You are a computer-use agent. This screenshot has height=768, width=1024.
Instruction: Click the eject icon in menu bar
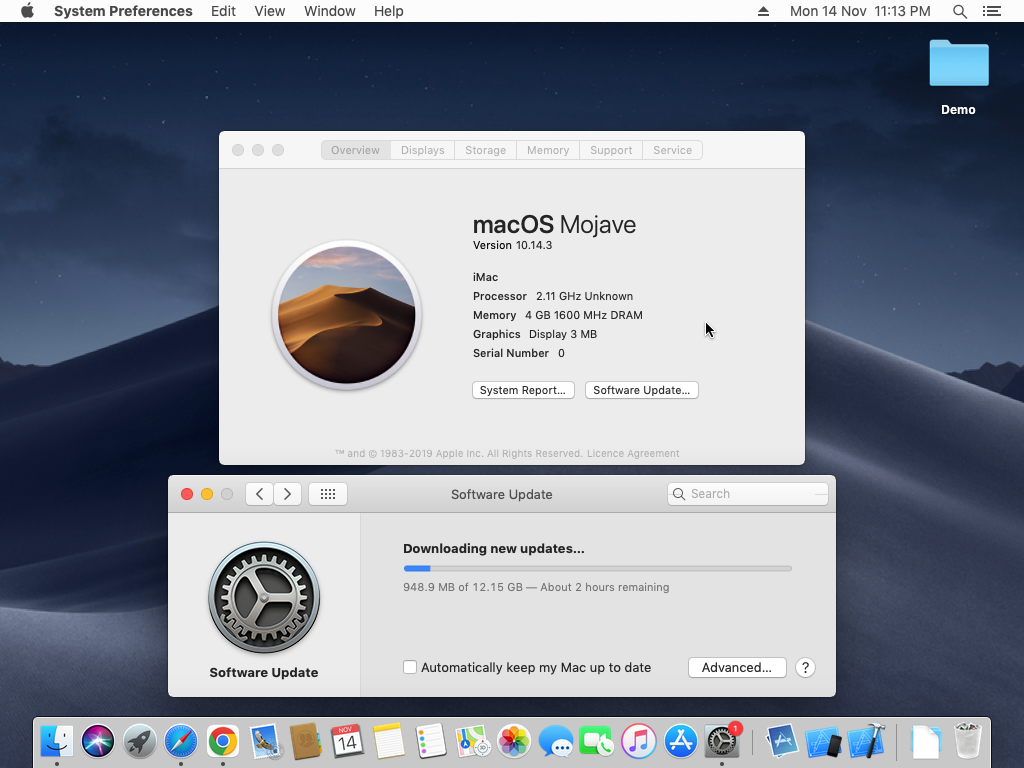click(763, 11)
